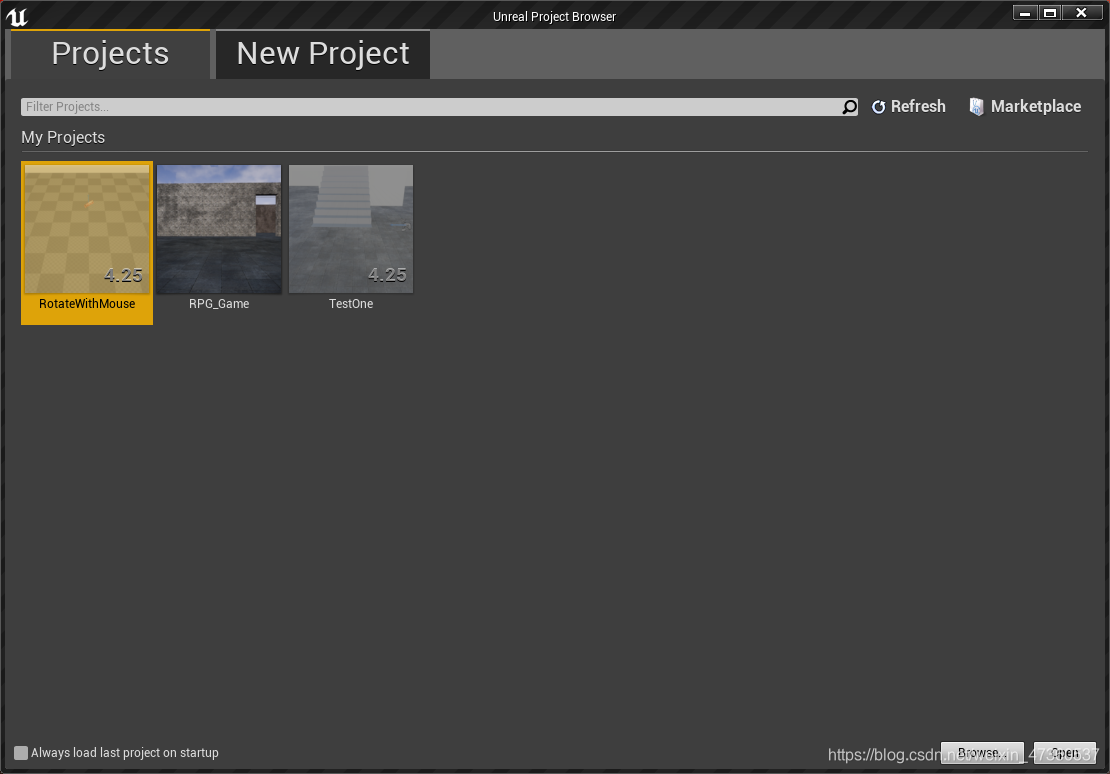
Task: Click the RPG_Game project name label
Action: [219, 304]
